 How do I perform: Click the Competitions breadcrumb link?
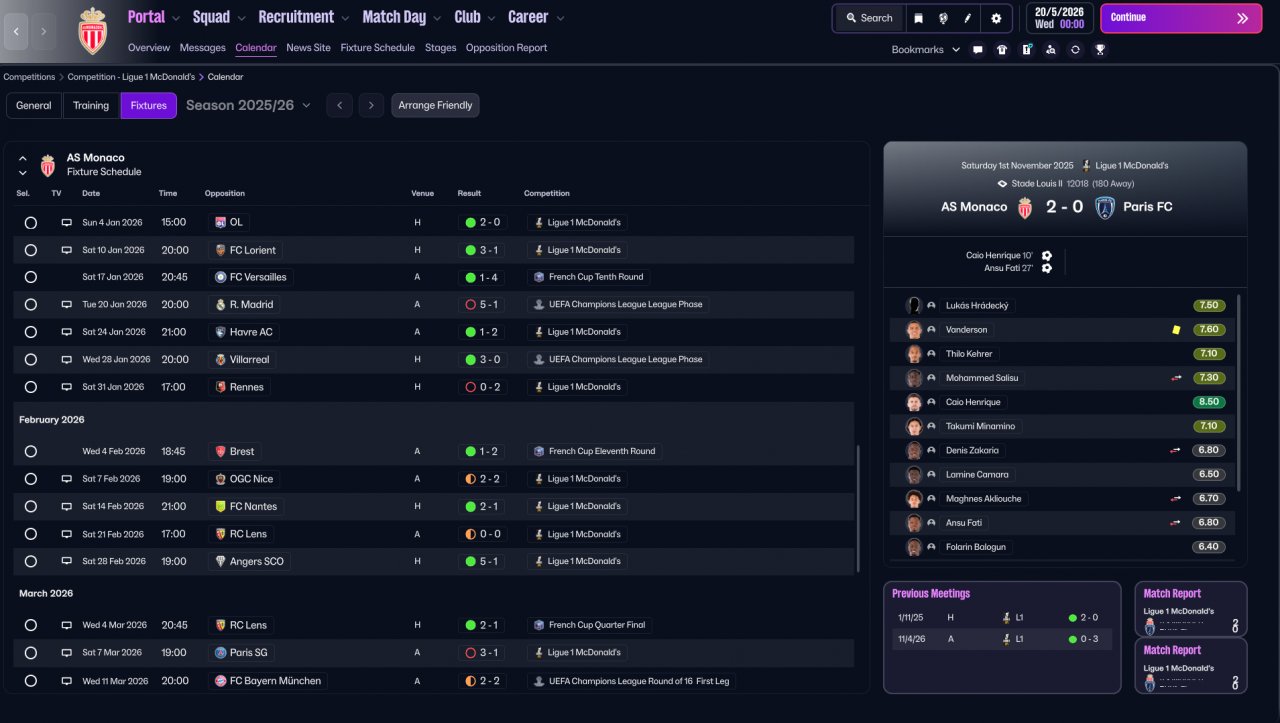point(29,77)
